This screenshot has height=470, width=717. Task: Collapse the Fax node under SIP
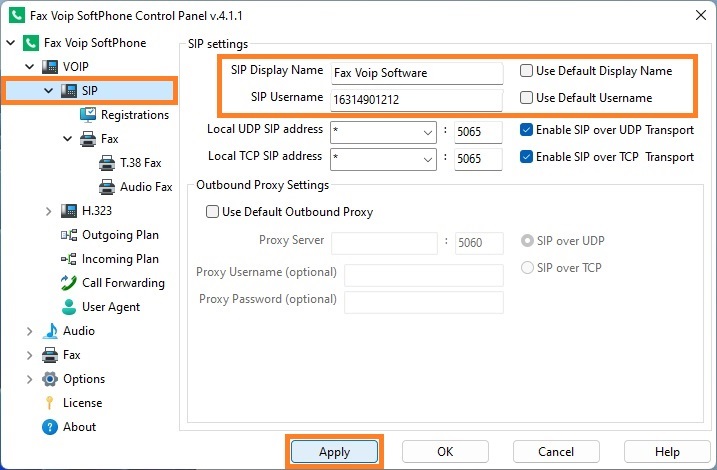coord(68,139)
